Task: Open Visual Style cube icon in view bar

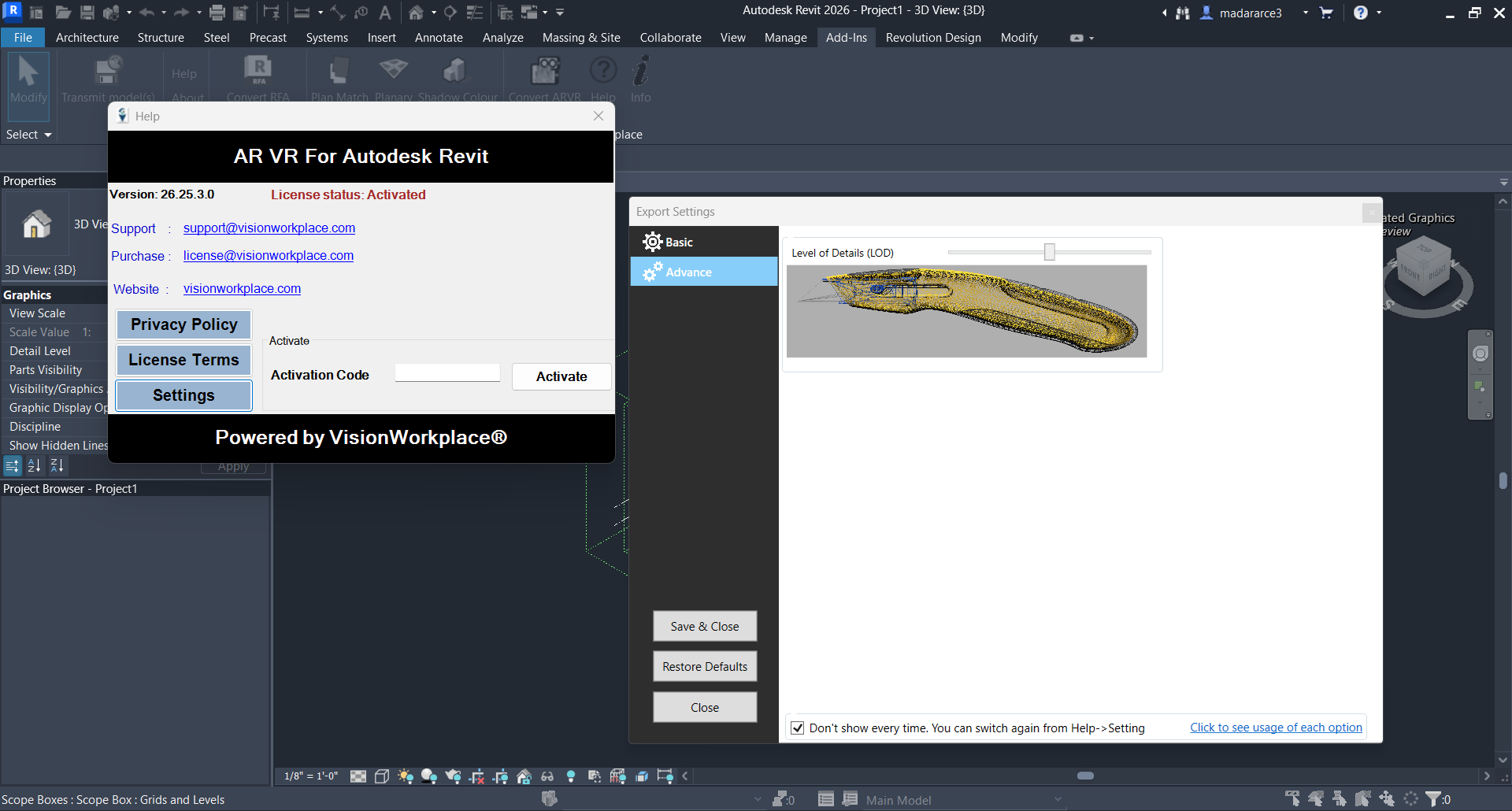Action: click(x=382, y=776)
